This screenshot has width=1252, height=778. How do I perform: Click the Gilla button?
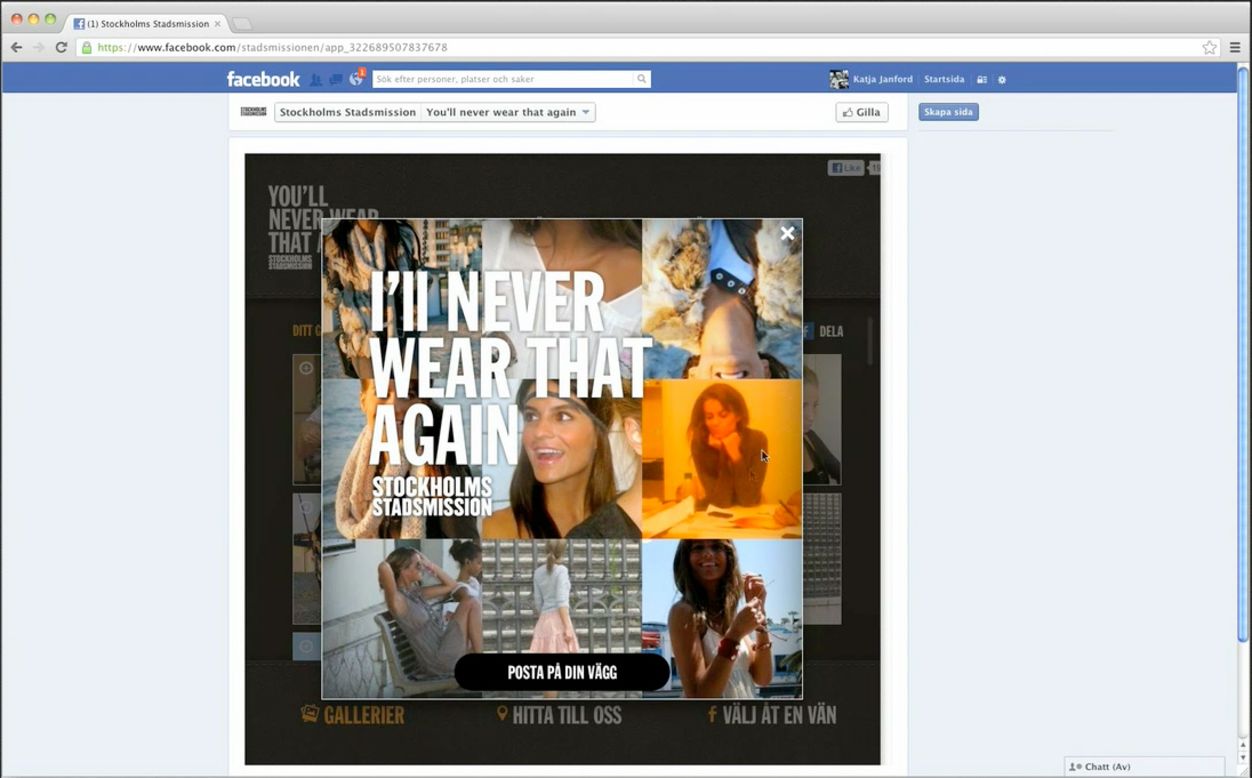[862, 112]
